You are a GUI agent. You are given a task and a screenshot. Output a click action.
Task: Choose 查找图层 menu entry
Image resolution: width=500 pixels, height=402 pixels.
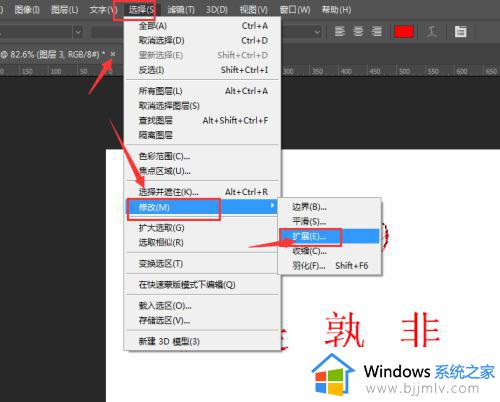coord(203,120)
